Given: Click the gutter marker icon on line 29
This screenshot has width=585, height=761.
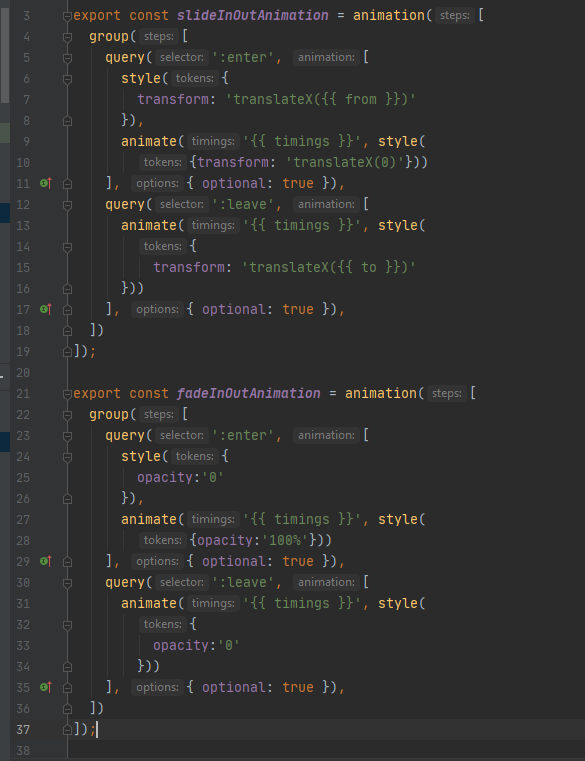Looking at the screenshot, I should pos(46,561).
